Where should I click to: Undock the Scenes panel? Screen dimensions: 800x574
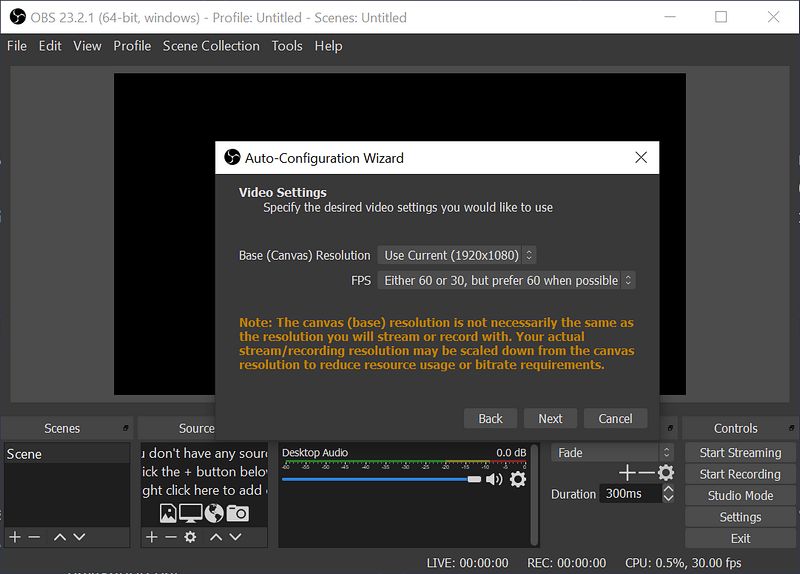click(x=126, y=428)
